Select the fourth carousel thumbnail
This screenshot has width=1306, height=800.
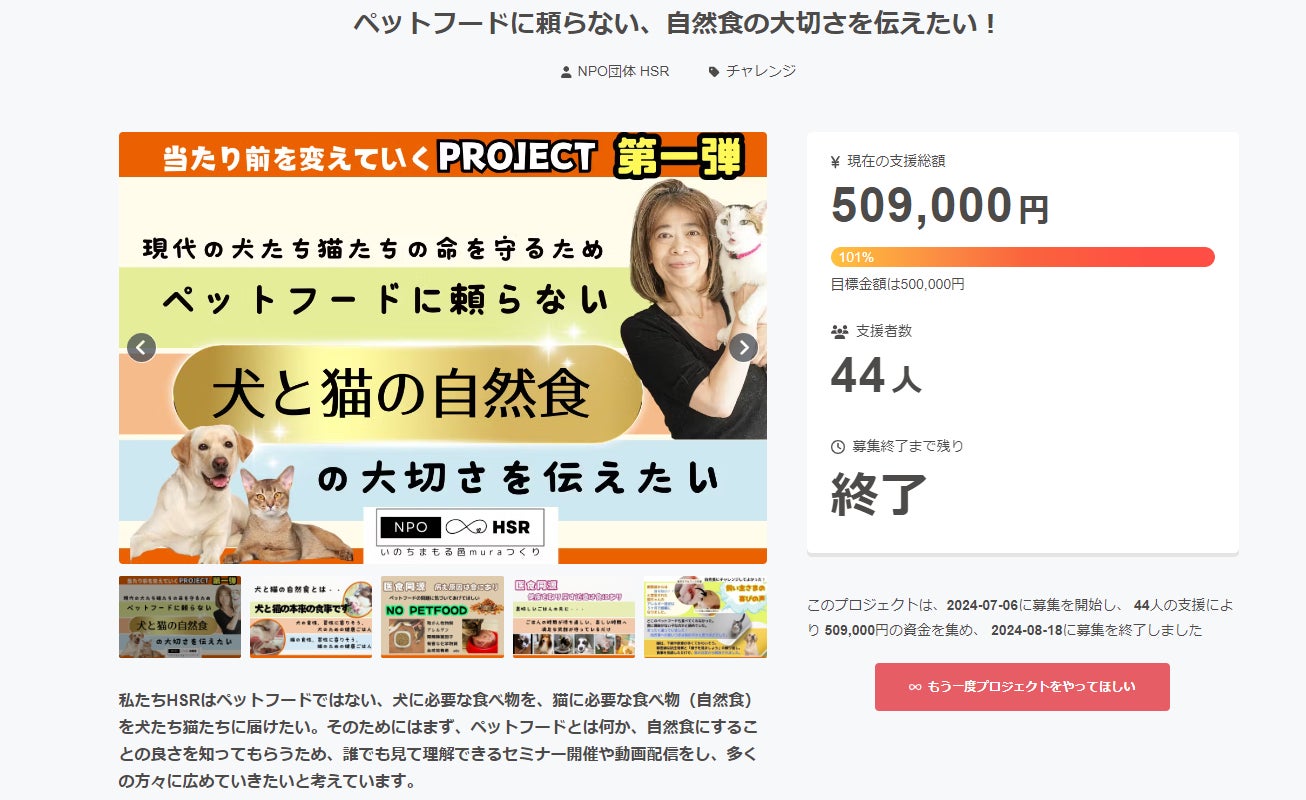[574, 617]
